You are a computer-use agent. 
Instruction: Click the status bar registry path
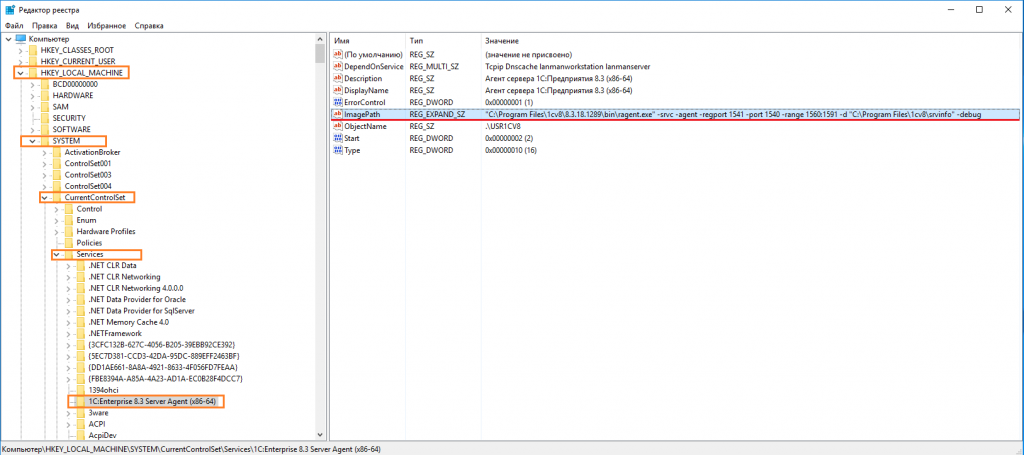191,449
